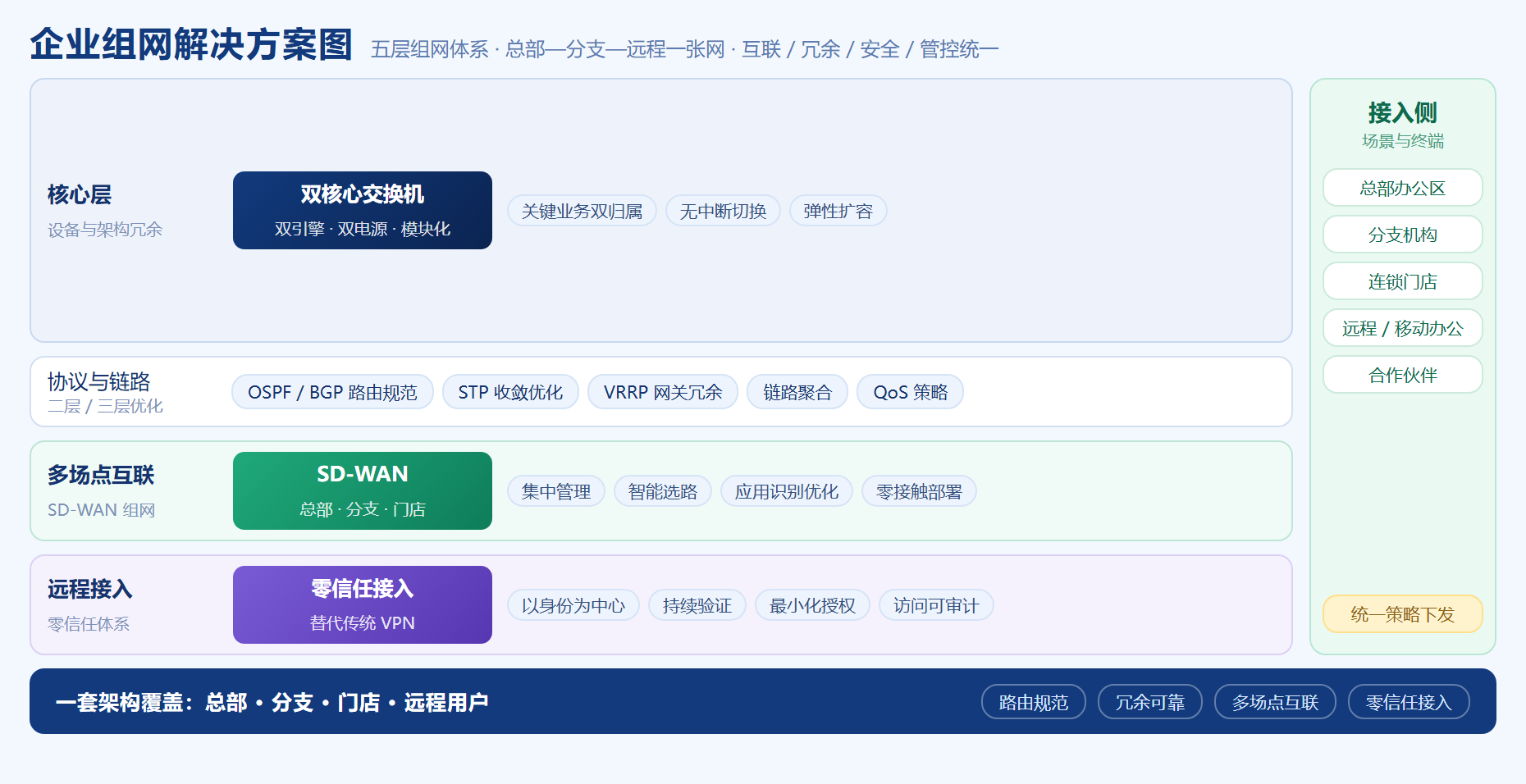Select the 远程接入 layer heading
Viewport: 1526px width, 784px height.
[90, 589]
